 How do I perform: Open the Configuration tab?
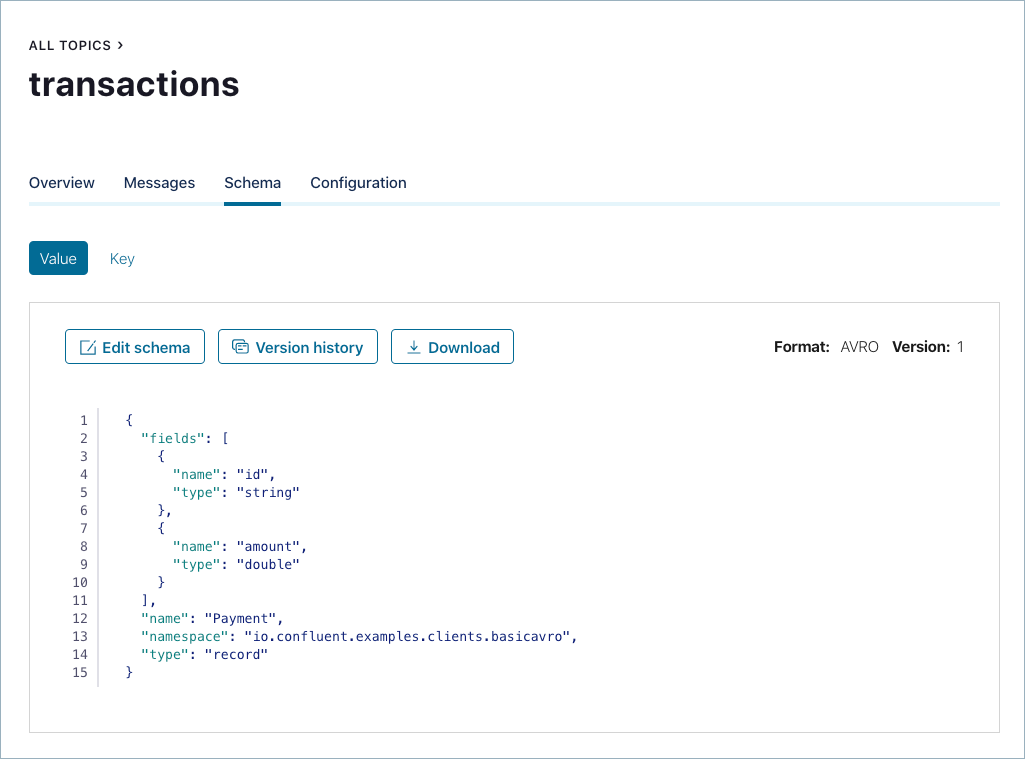[358, 183]
